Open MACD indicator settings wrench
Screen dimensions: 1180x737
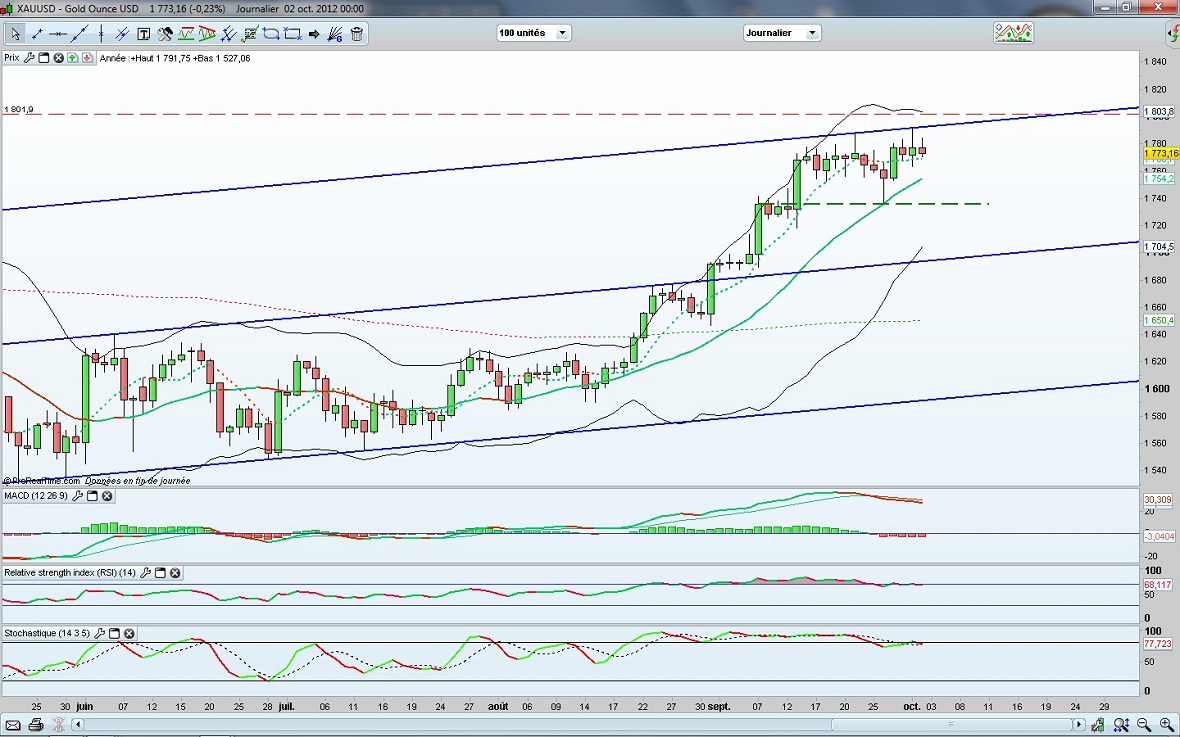pos(76,496)
